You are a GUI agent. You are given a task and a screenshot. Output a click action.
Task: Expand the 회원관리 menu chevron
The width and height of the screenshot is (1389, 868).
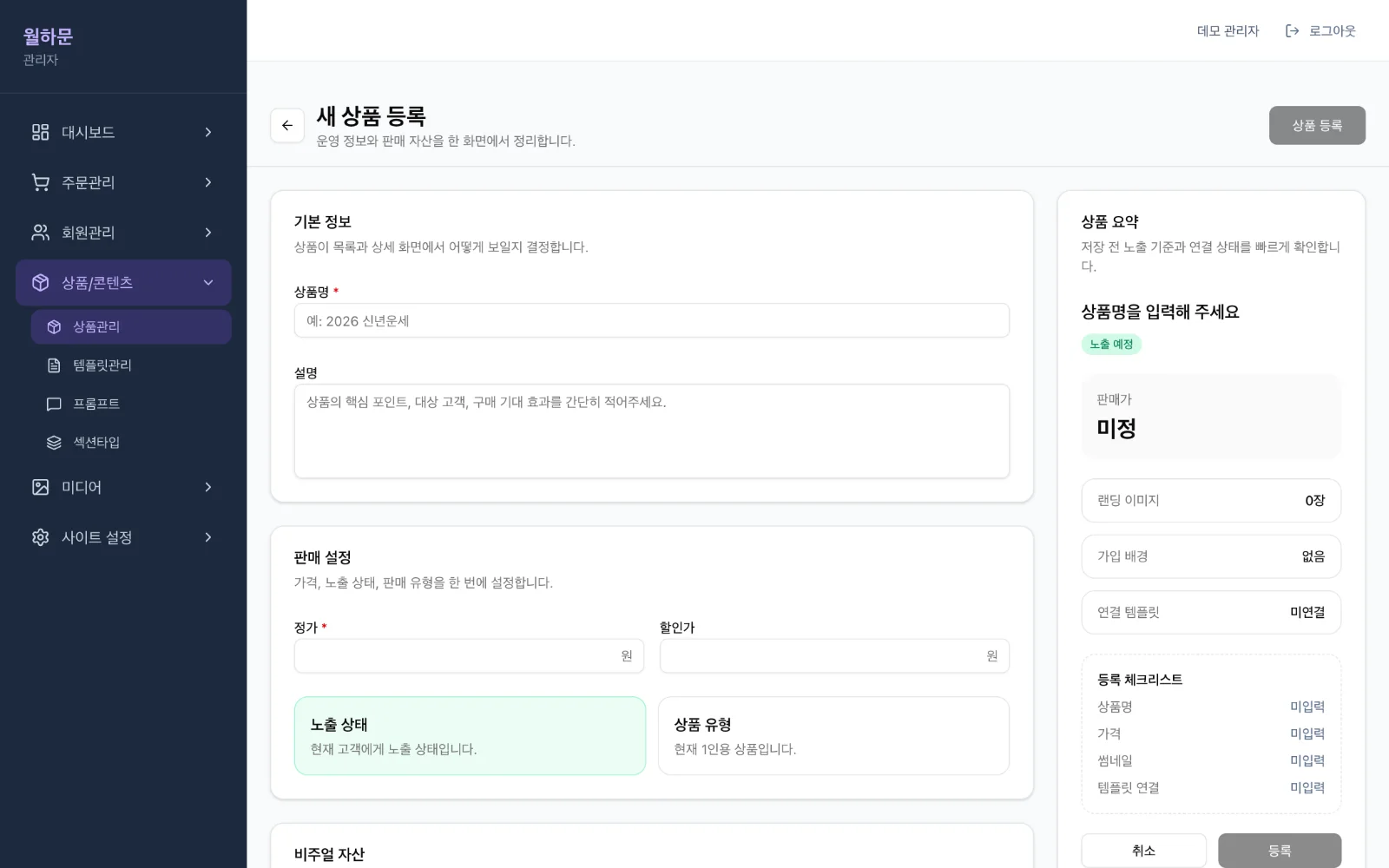point(208,233)
